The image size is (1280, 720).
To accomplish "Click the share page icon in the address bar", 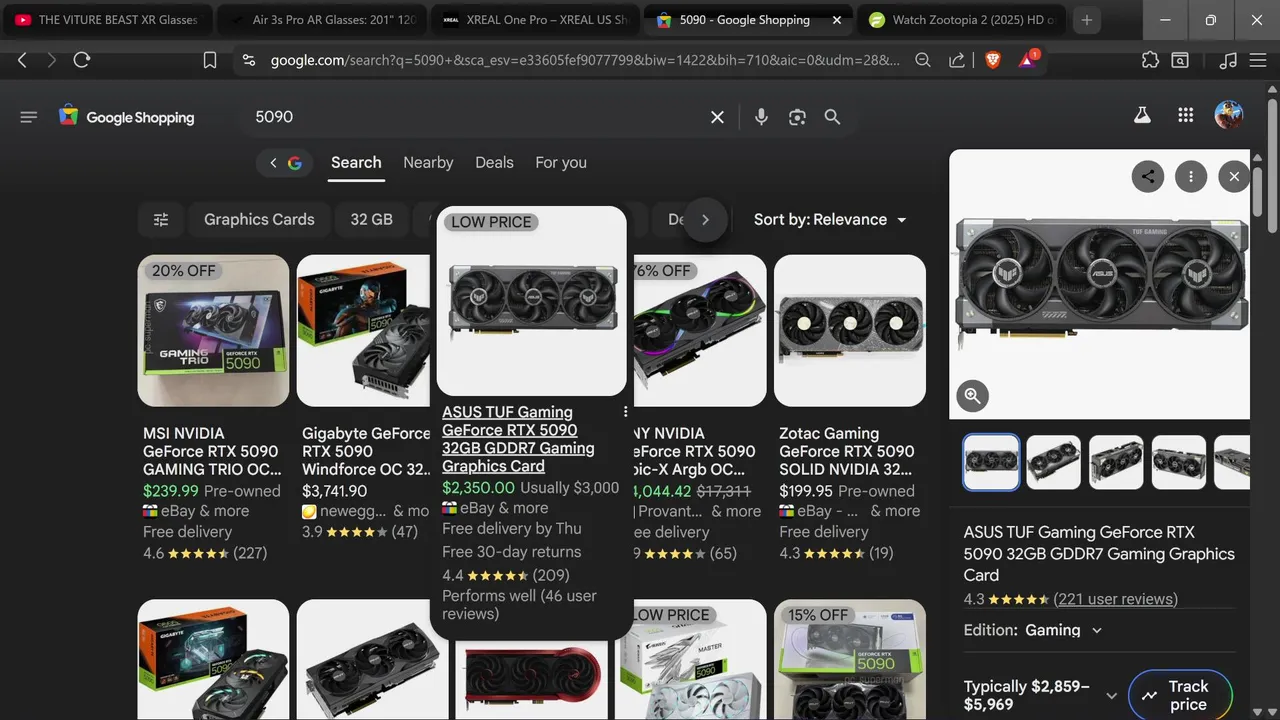I will pos(957,60).
